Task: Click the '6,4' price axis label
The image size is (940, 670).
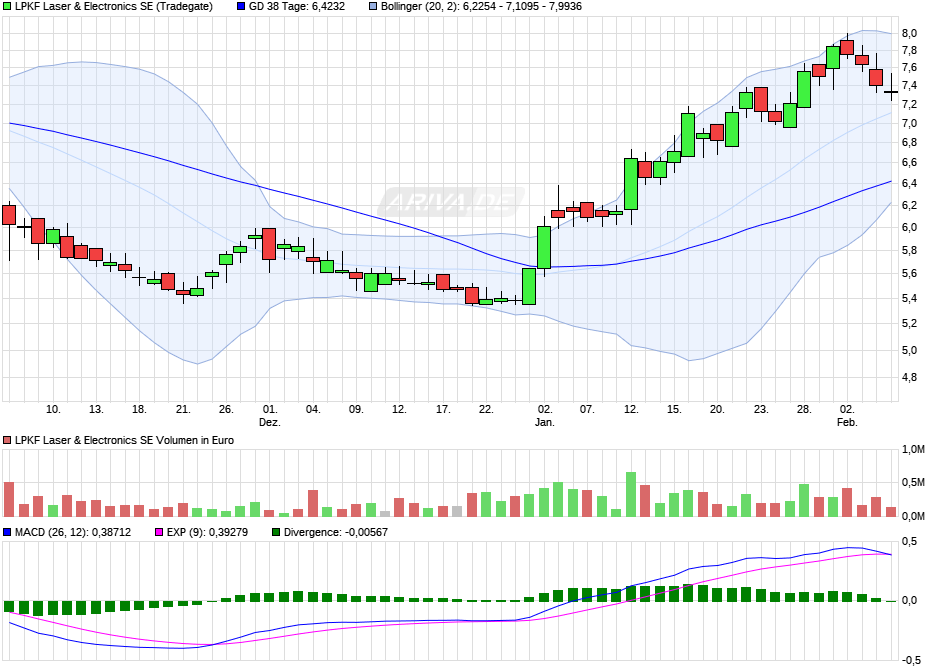Action: pos(909,184)
